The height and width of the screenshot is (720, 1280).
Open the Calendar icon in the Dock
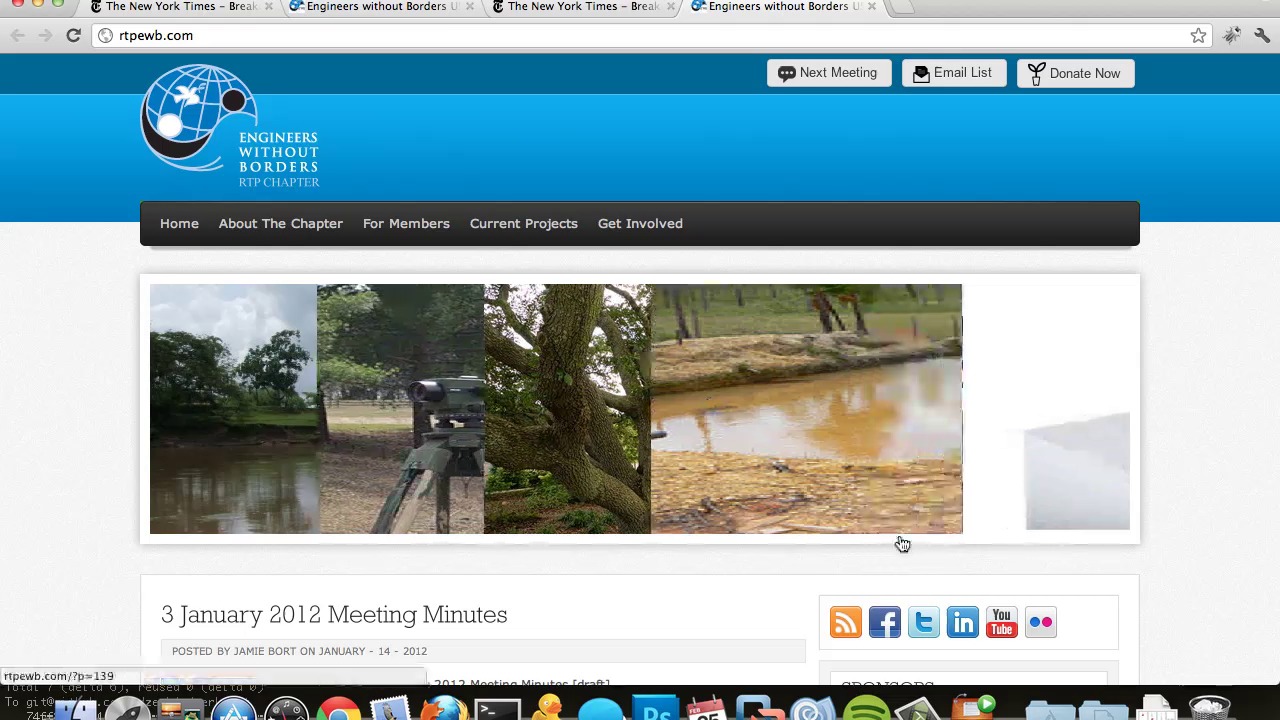[706, 708]
